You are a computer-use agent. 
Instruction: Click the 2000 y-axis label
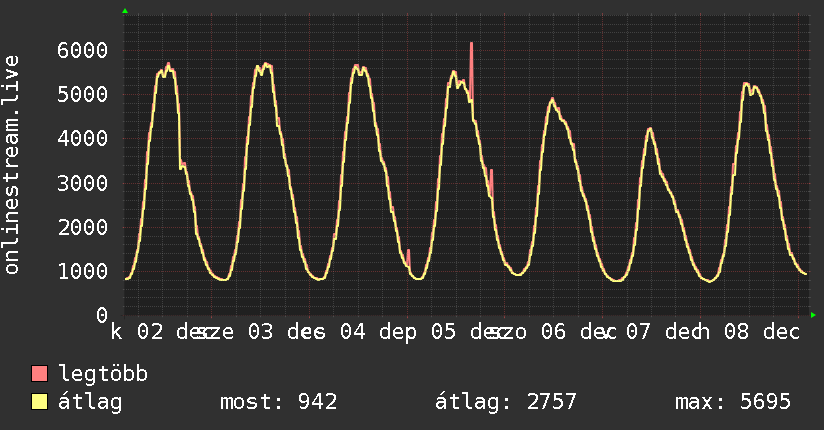coord(83,227)
